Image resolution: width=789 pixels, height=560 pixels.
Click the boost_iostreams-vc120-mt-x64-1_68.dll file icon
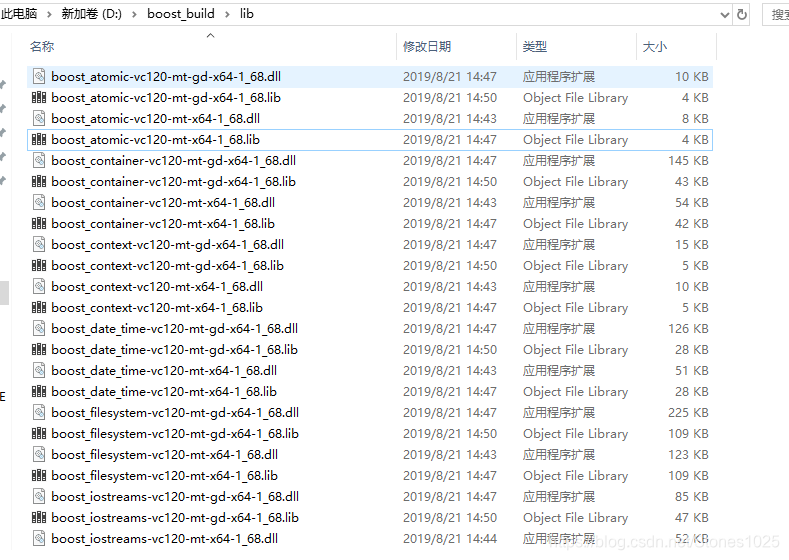39,539
